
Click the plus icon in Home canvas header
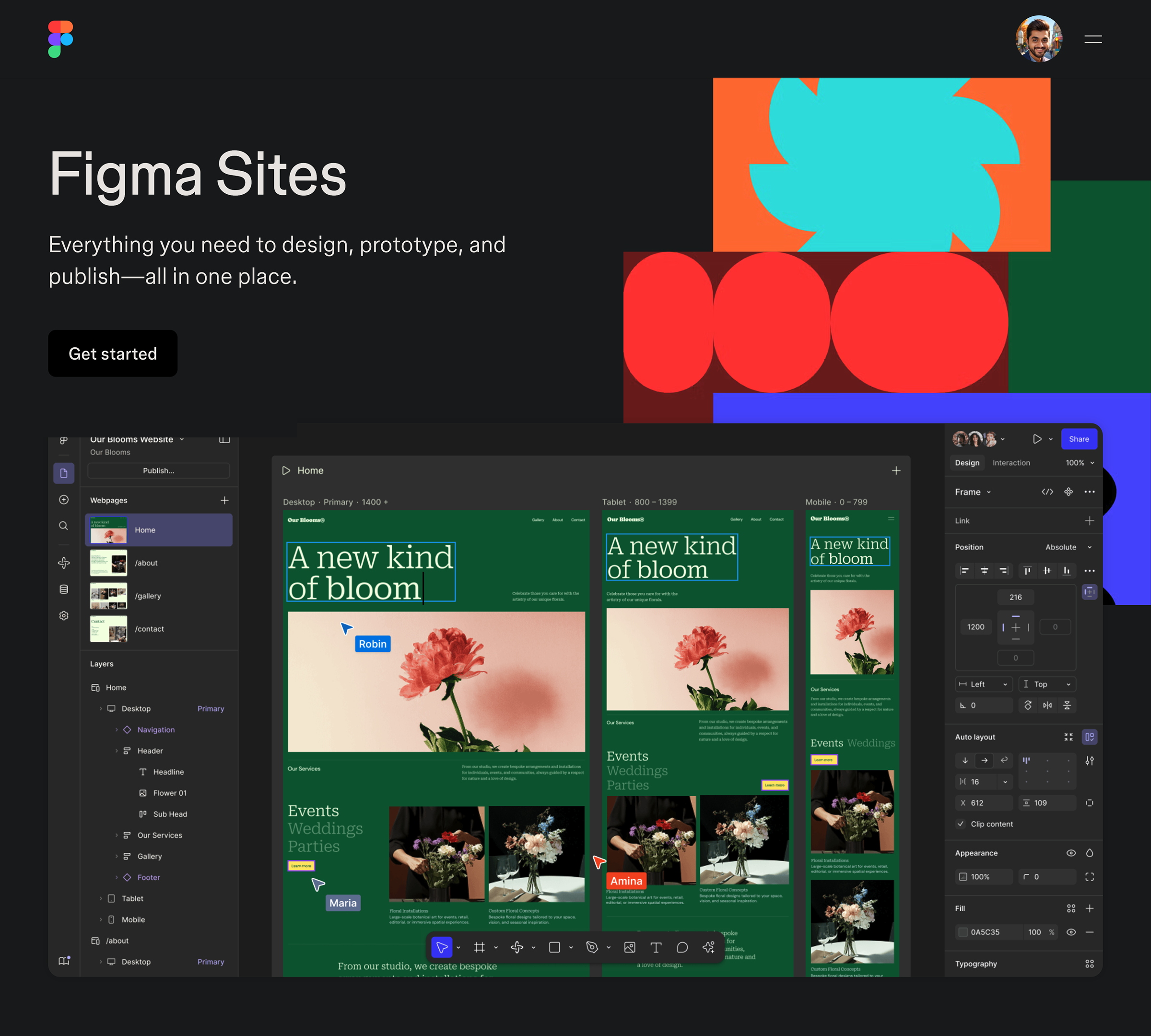(896, 471)
